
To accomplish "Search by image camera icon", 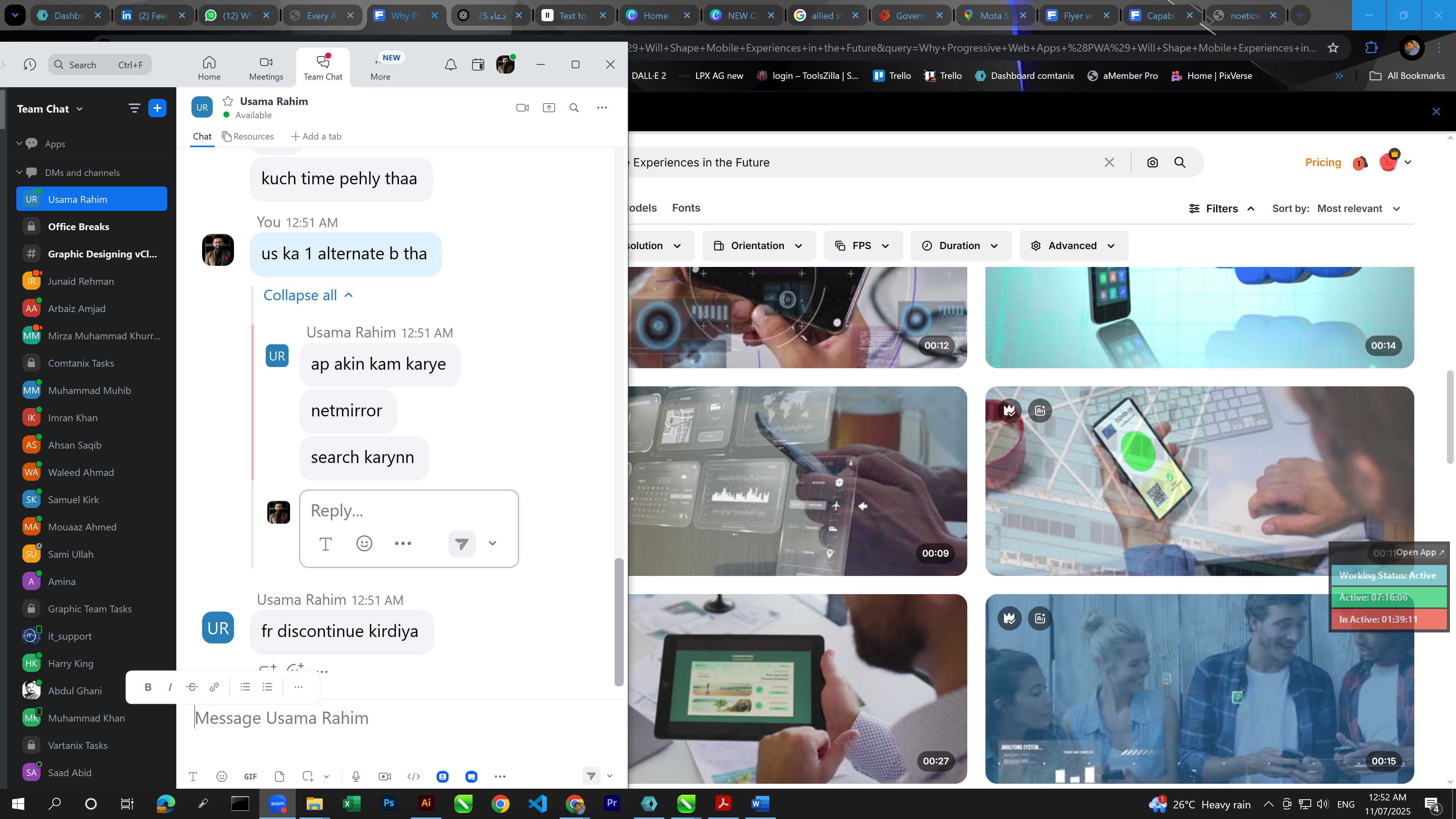I will (x=1152, y=162).
